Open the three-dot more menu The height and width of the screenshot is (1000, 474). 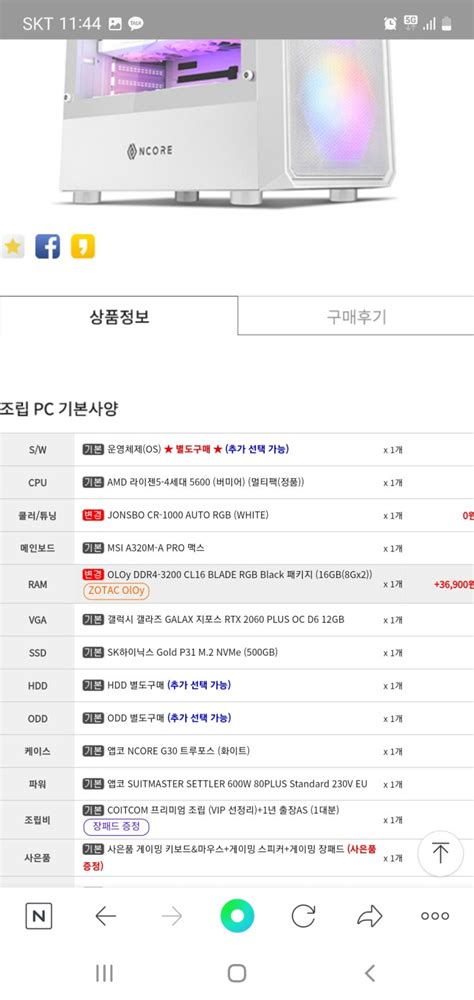435,916
